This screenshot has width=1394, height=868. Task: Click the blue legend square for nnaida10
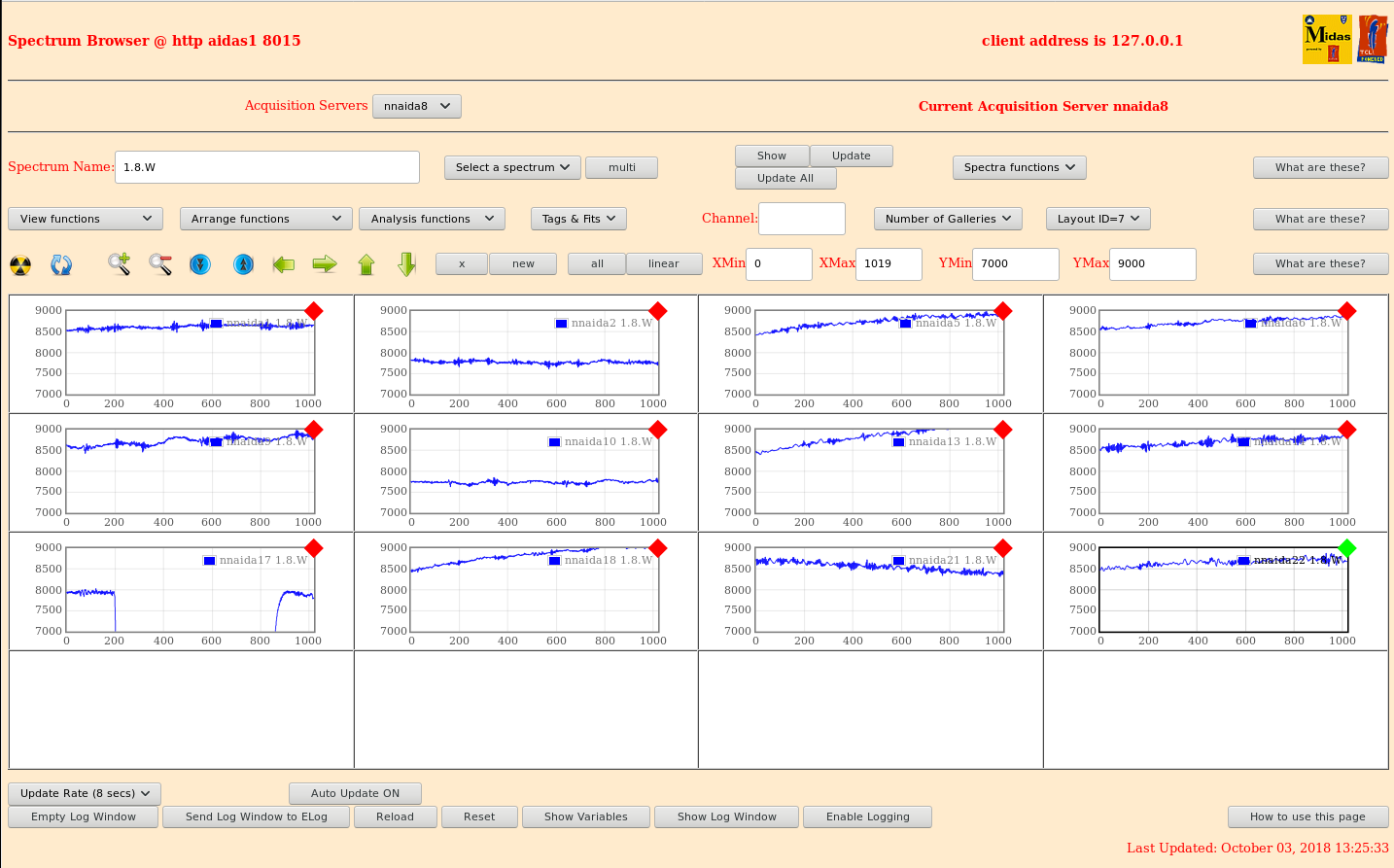point(554,442)
